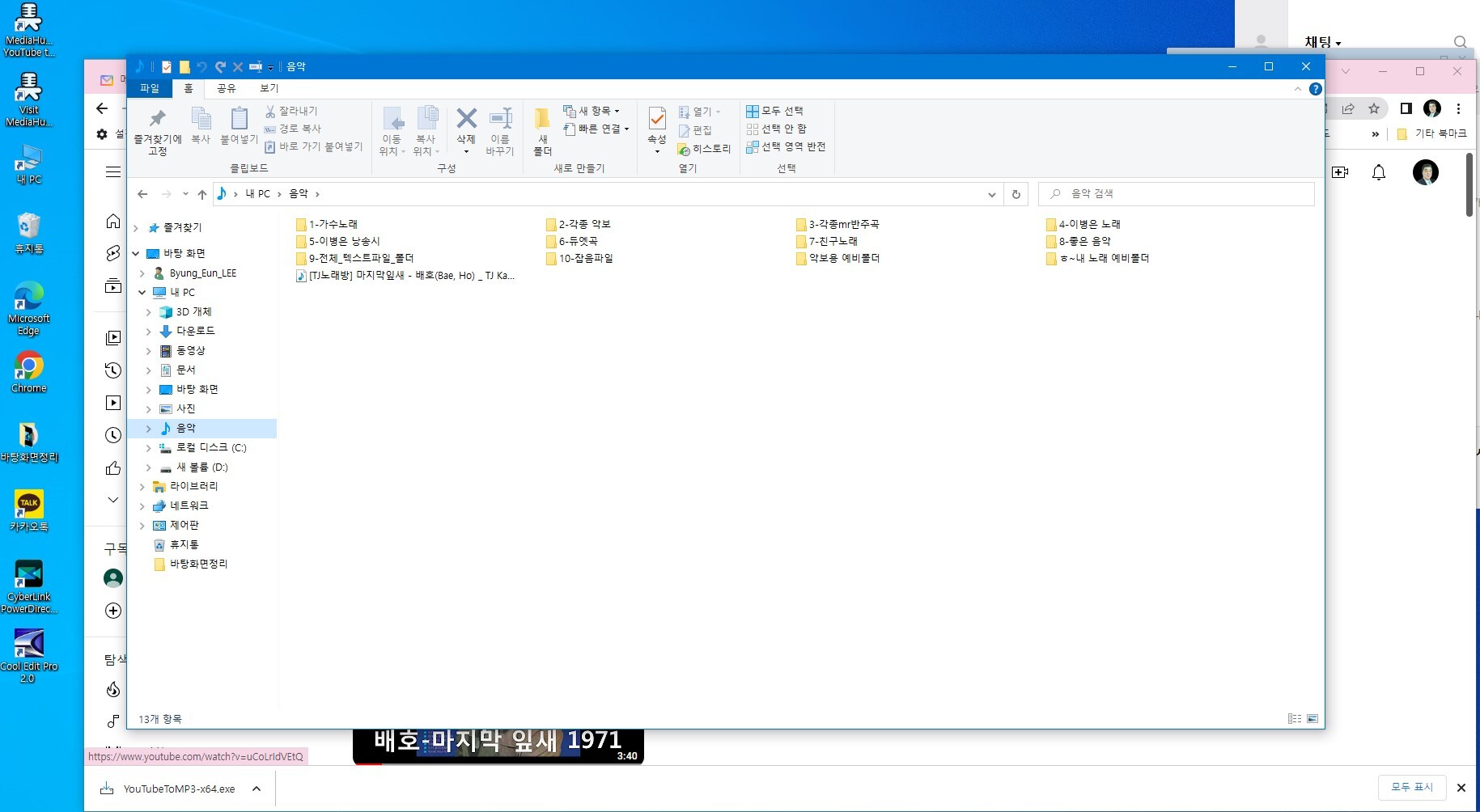Click browser notifications bell icon
This screenshot has width=1480, height=812.
click(1379, 172)
